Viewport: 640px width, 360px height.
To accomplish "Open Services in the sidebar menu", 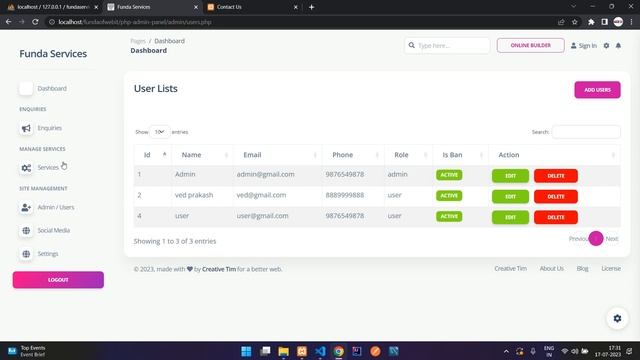I will pyautogui.click(x=48, y=168).
